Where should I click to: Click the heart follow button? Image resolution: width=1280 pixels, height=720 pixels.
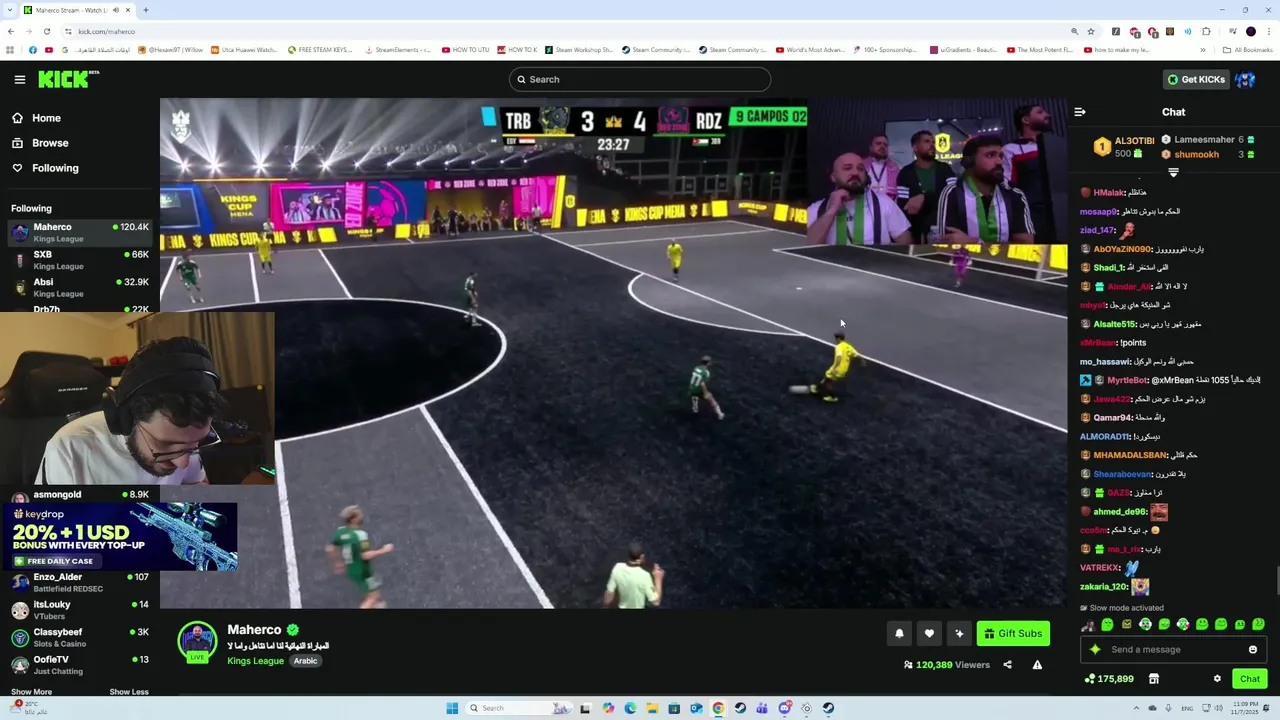pyautogui.click(x=929, y=633)
